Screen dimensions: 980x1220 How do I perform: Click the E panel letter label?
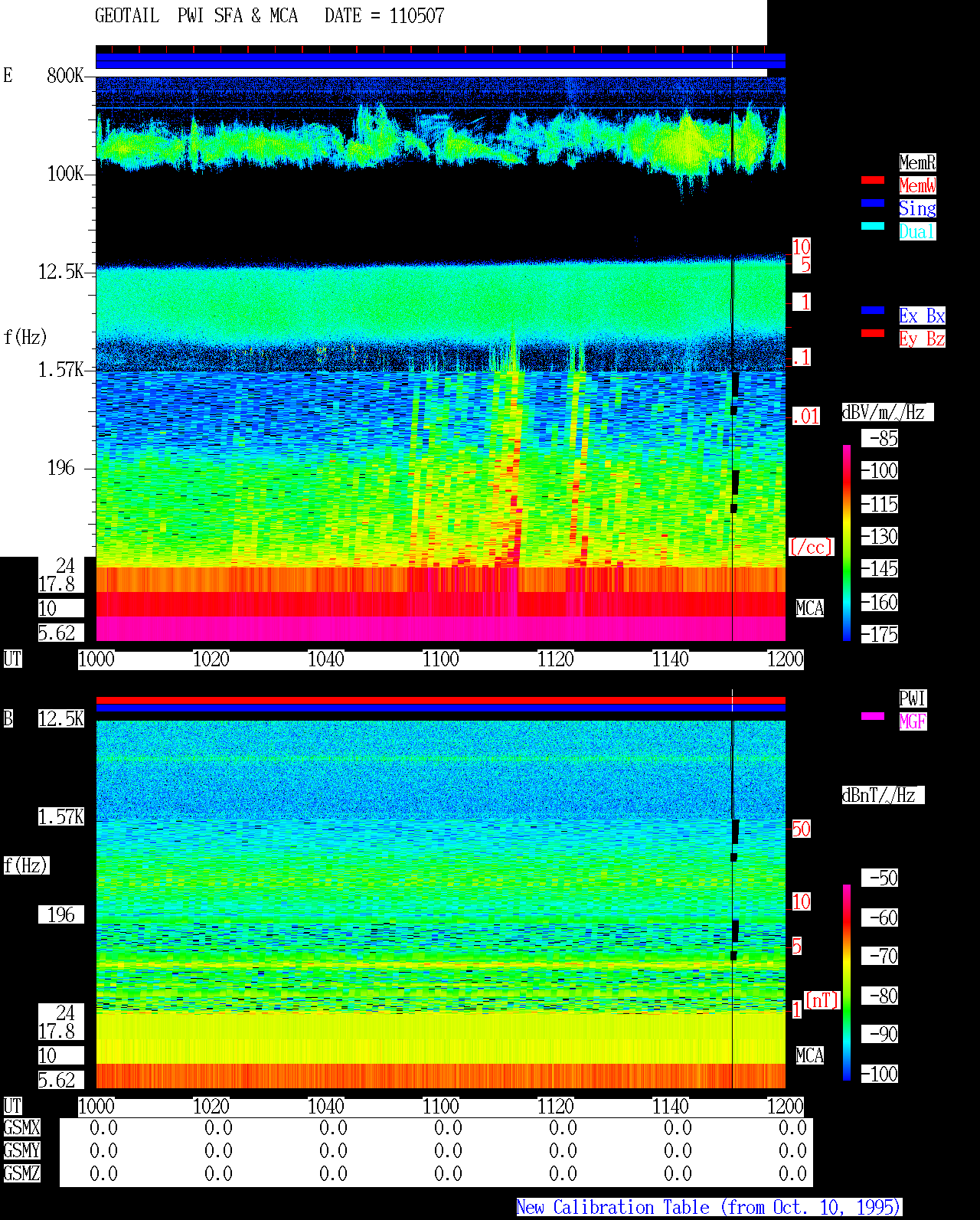pyautogui.click(x=8, y=75)
